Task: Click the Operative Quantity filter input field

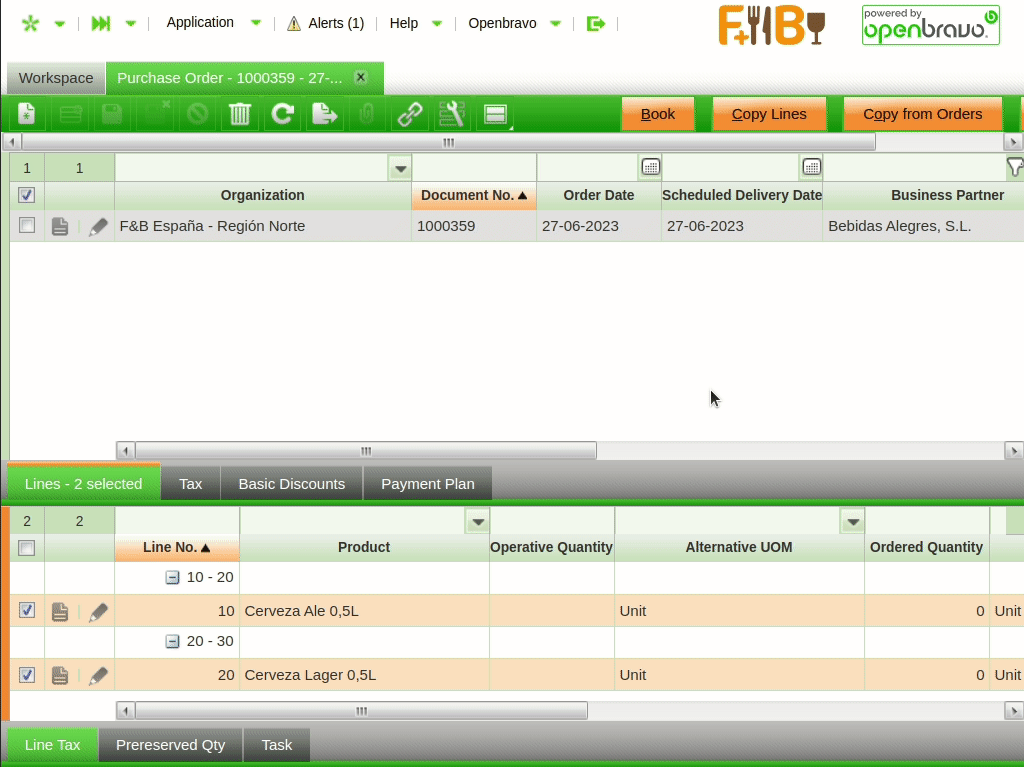Action: pyautogui.click(x=552, y=521)
